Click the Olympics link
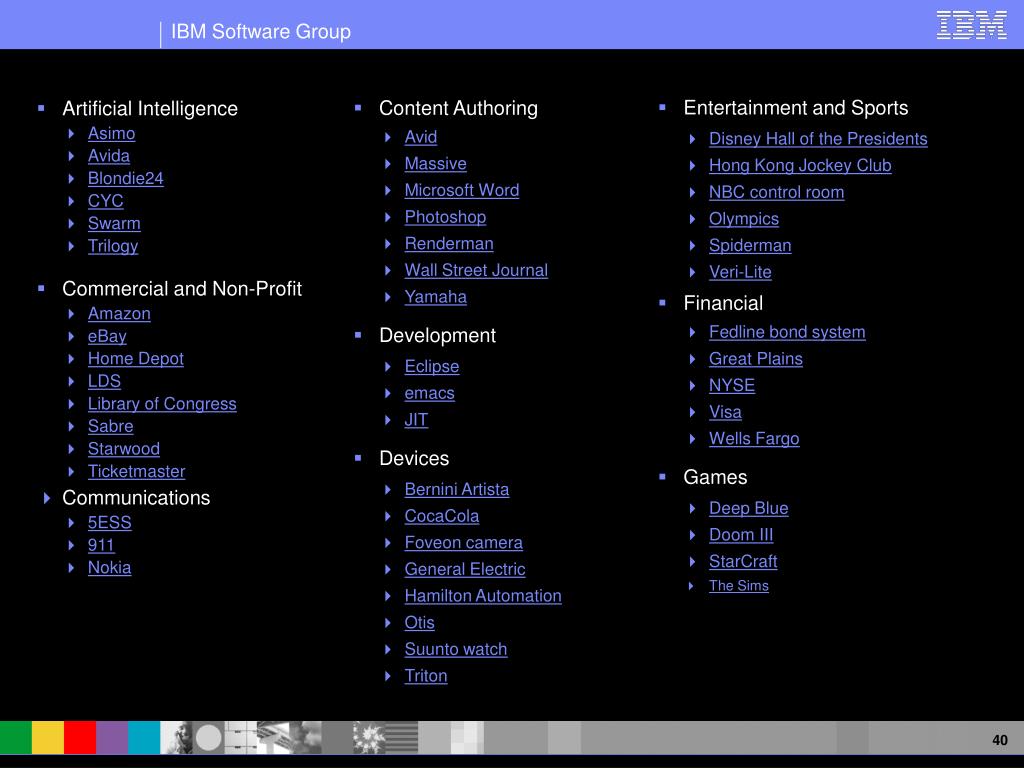This screenshot has width=1024, height=768. [744, 219]
